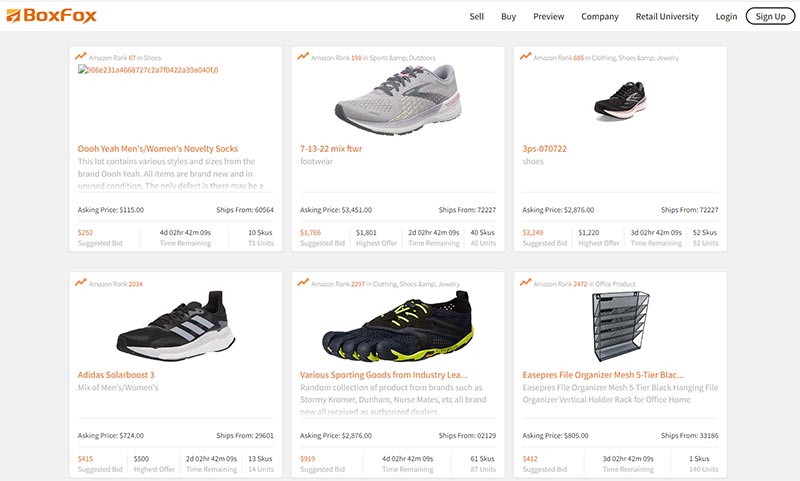Open the Sell menu item
Screen dimensions: 800x481
click(x=477, y=16)
